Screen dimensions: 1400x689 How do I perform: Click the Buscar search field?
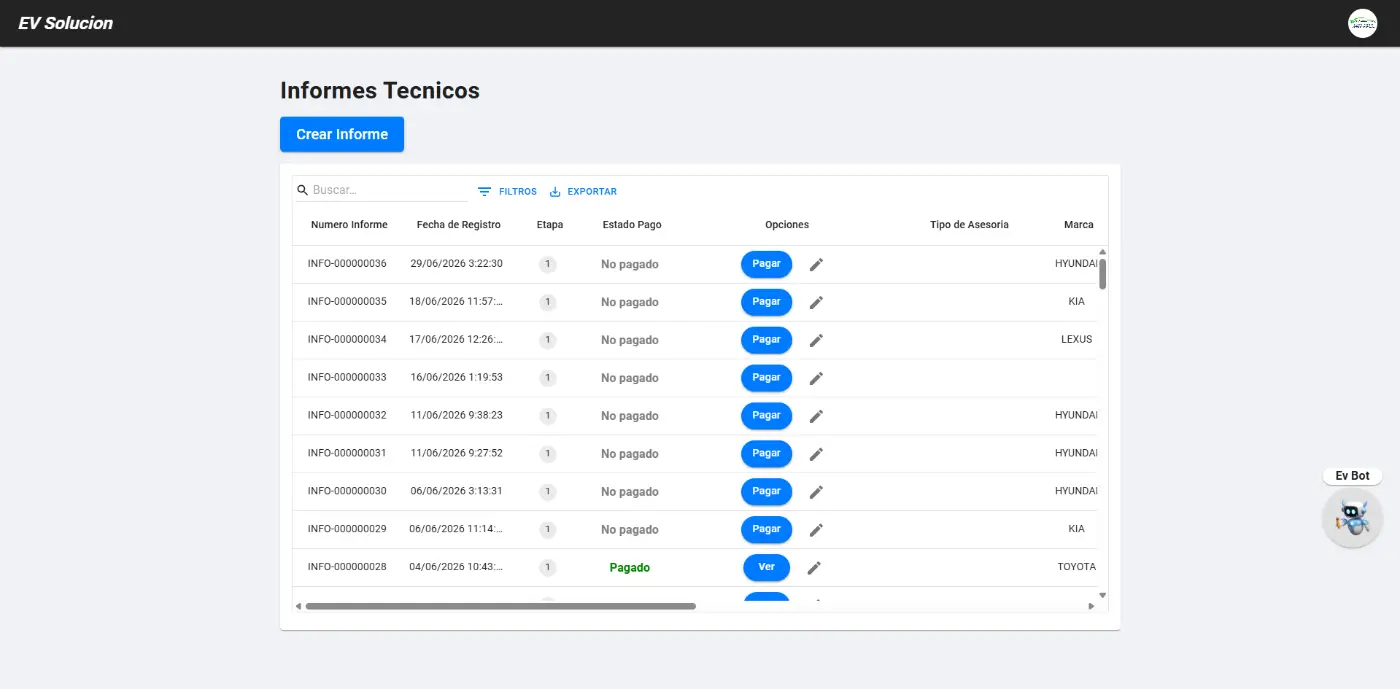coord(388,190)
